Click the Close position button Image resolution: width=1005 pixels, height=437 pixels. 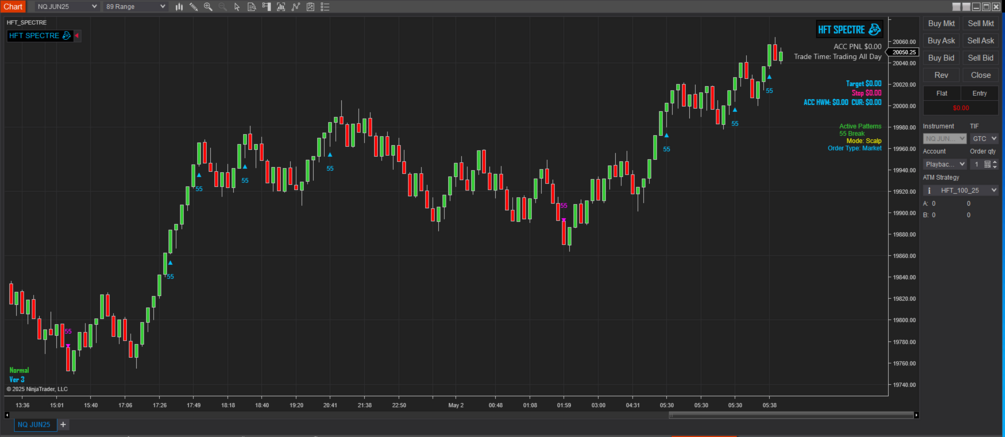[x=981, y=75]
